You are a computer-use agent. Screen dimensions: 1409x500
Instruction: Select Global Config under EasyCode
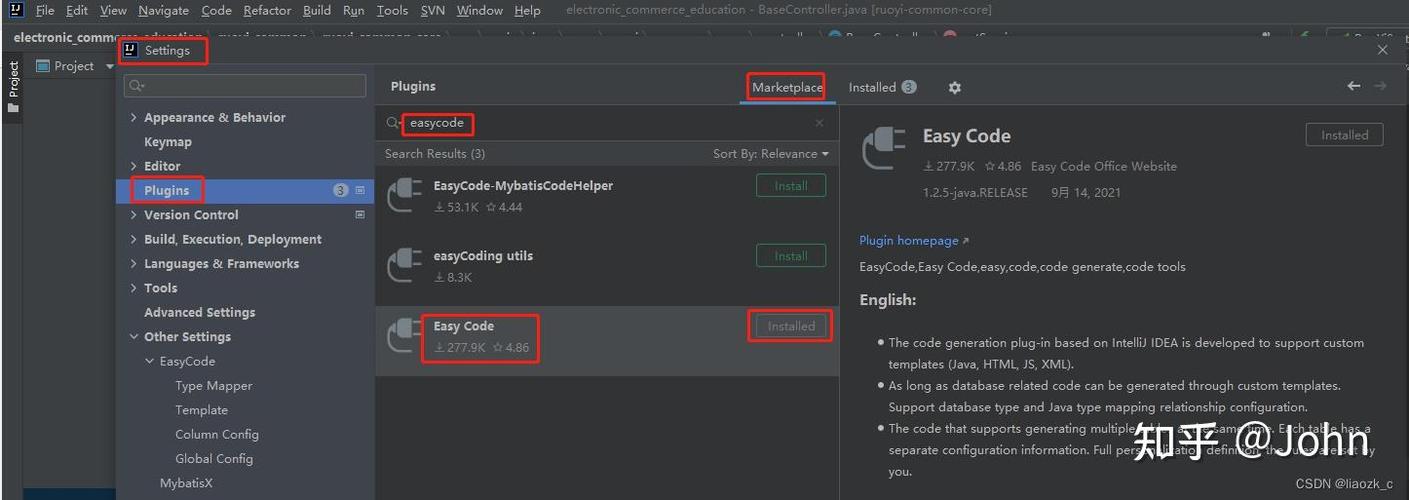pyautogui.click(x=214, y=459)
